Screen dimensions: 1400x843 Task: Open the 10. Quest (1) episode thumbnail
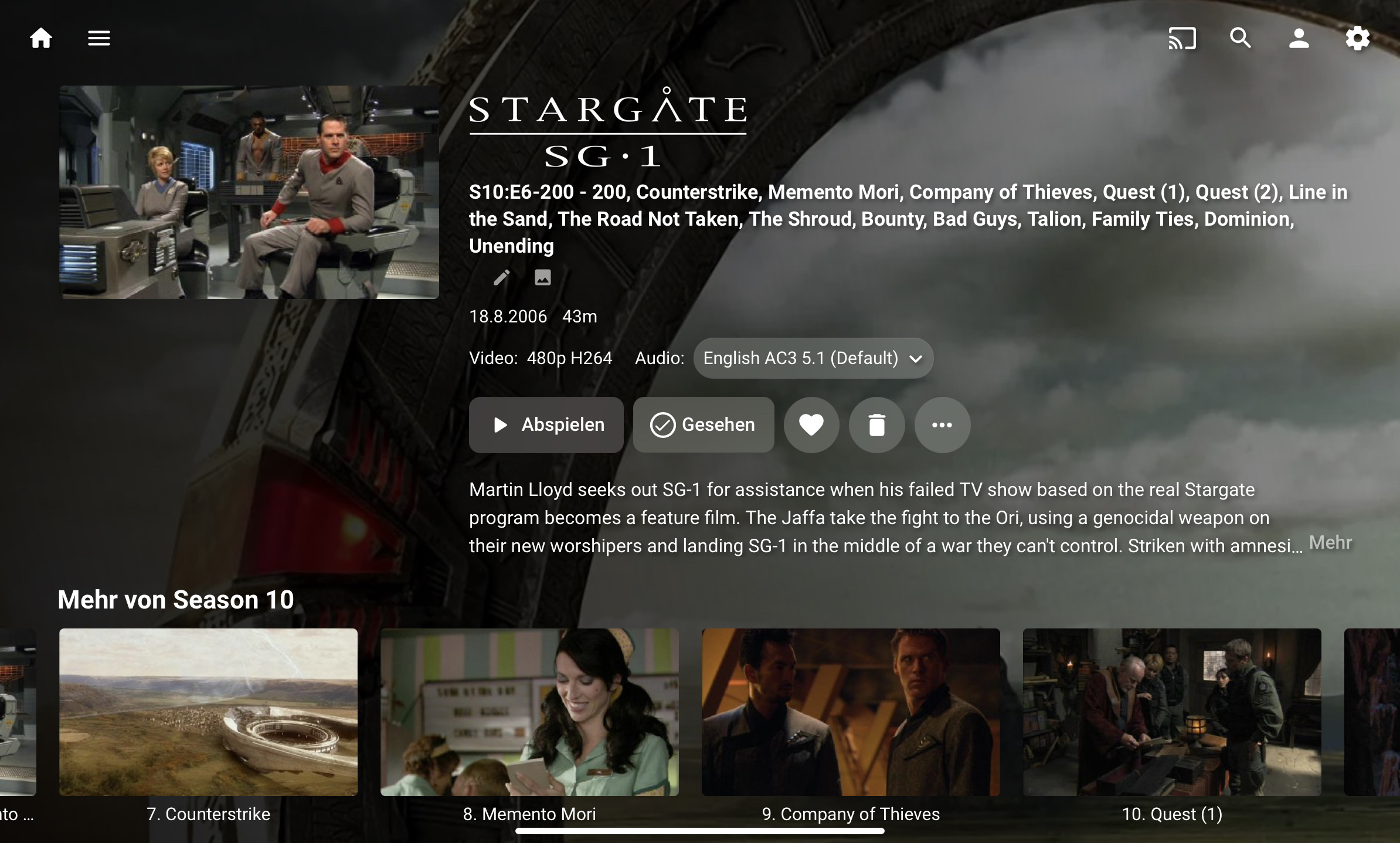(x=1172, y=712)
